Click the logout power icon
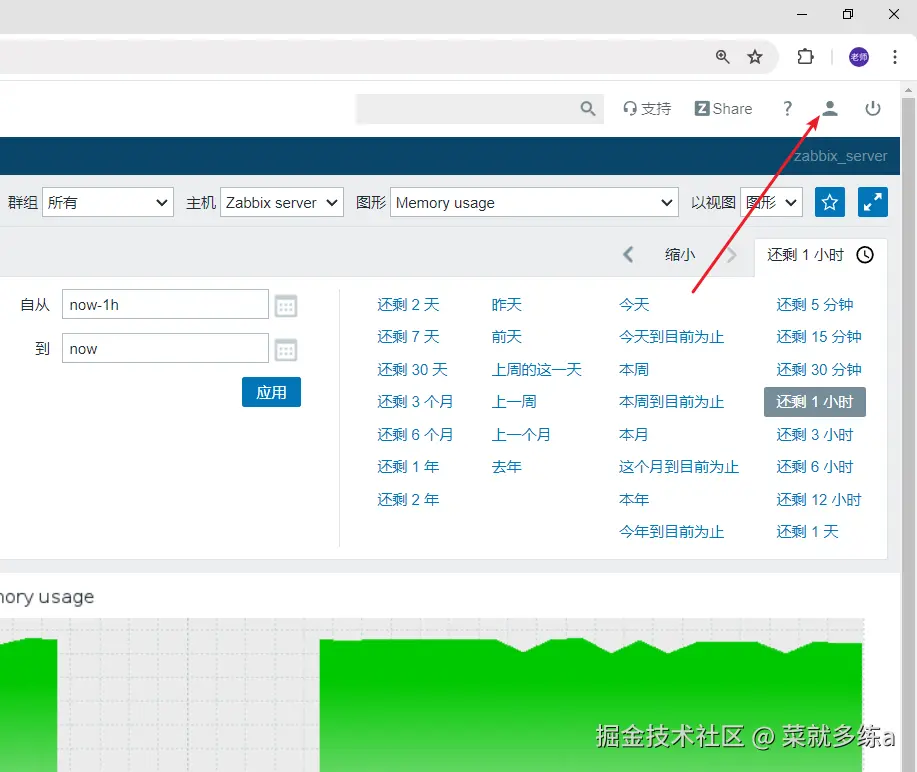917x772 pixels. point(873,109)
